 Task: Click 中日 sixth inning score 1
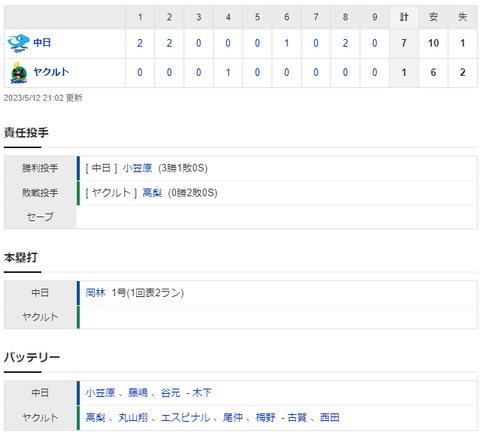click(286, 43)
